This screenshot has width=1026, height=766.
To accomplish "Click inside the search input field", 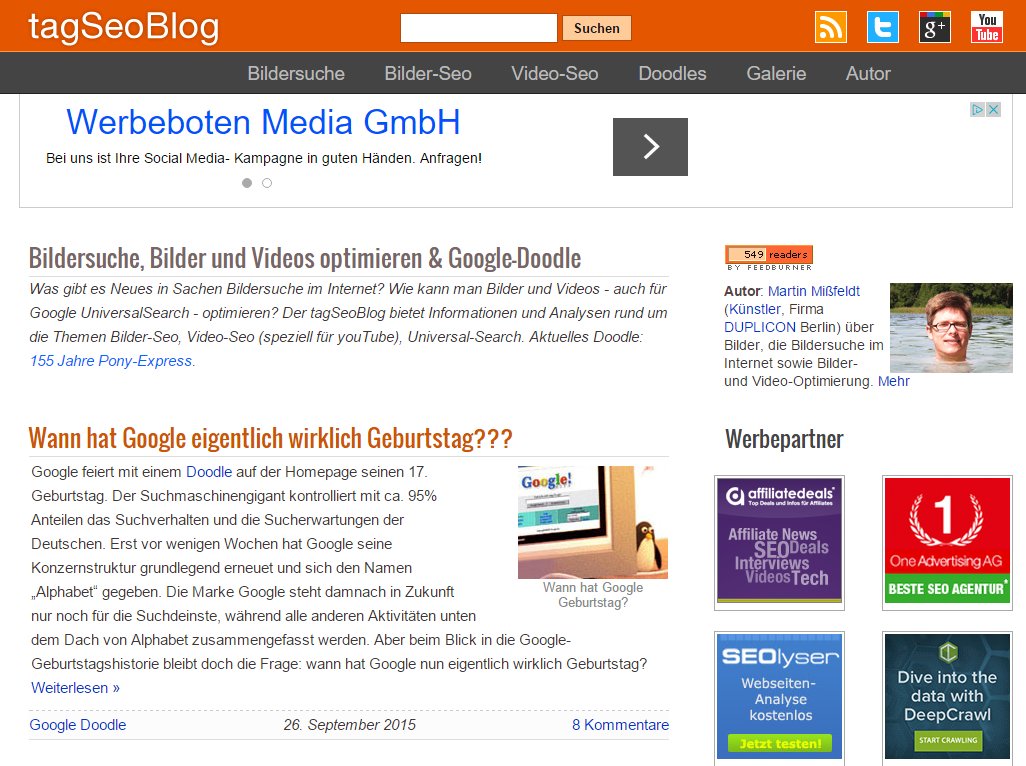I will 478,27.
